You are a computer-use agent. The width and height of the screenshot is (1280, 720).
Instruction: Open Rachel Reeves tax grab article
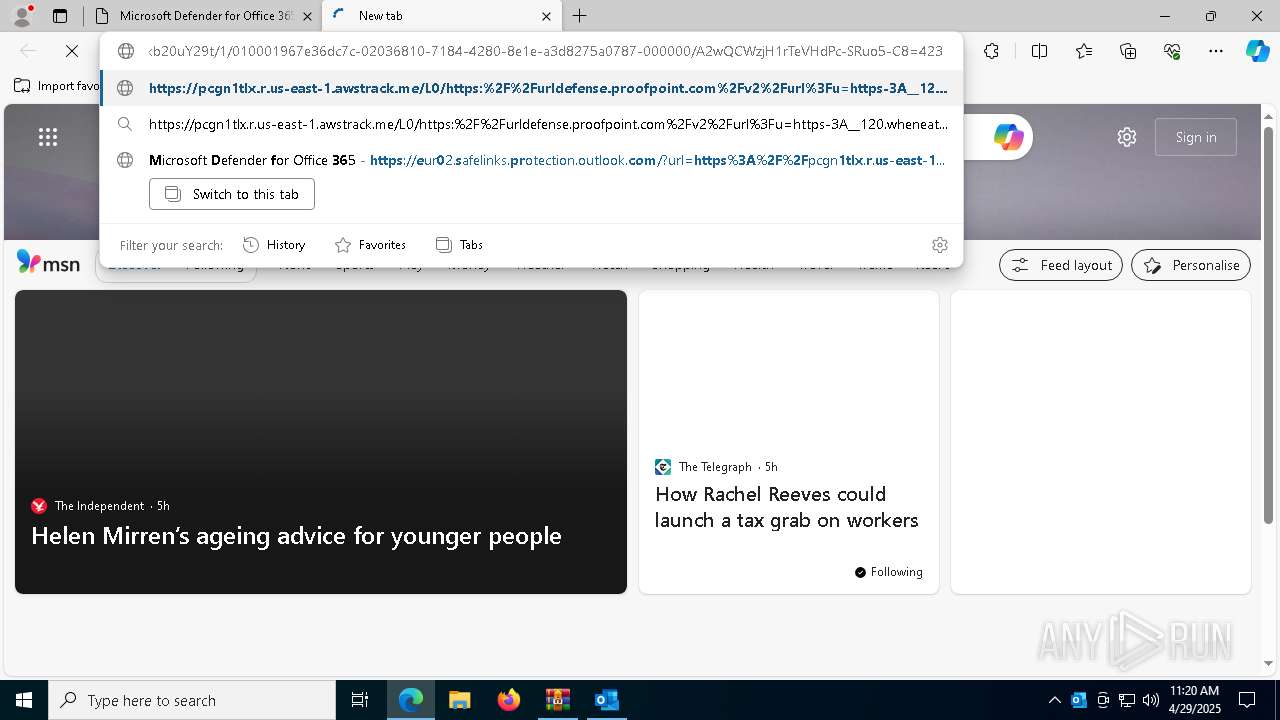[786, 507]
